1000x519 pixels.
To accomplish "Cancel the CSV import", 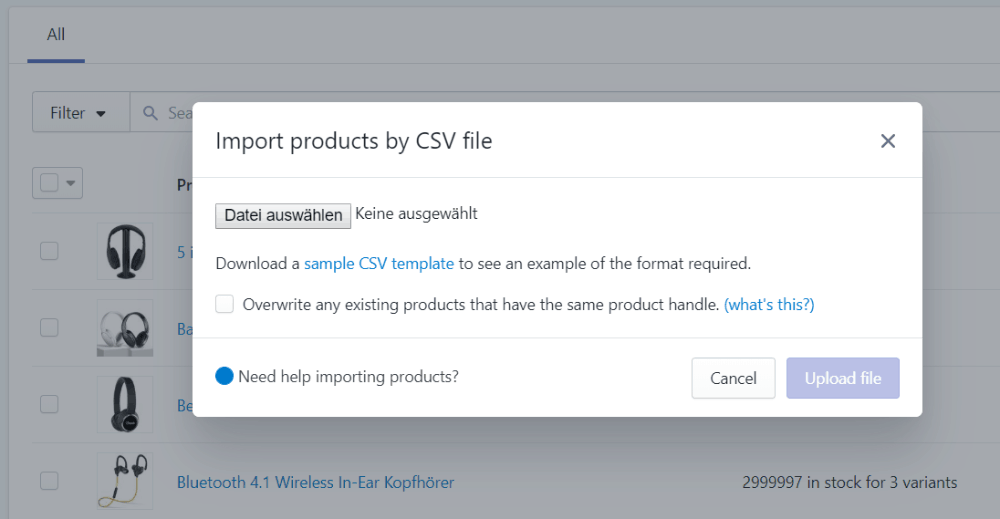I will click(x=733, y=378).
